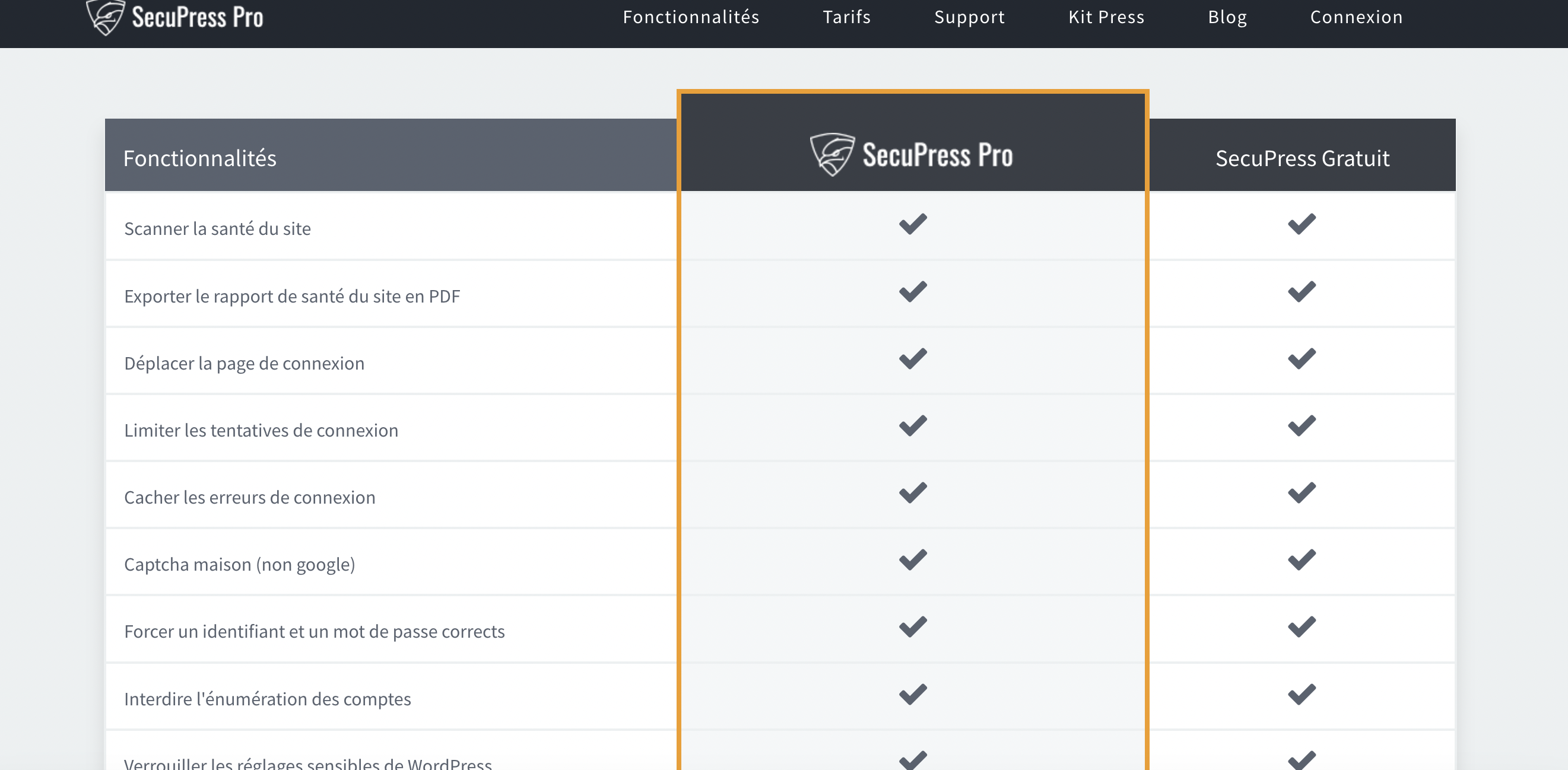The width and height of the screenshot is (1568, 770).
Task: Click Gratuit checkmark for Cacher les erreurs de connexion
Action: pos(1302,492)
